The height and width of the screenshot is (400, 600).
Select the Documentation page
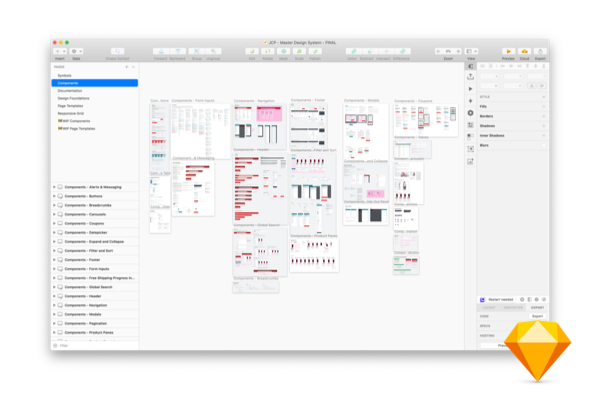coord(95,91)
